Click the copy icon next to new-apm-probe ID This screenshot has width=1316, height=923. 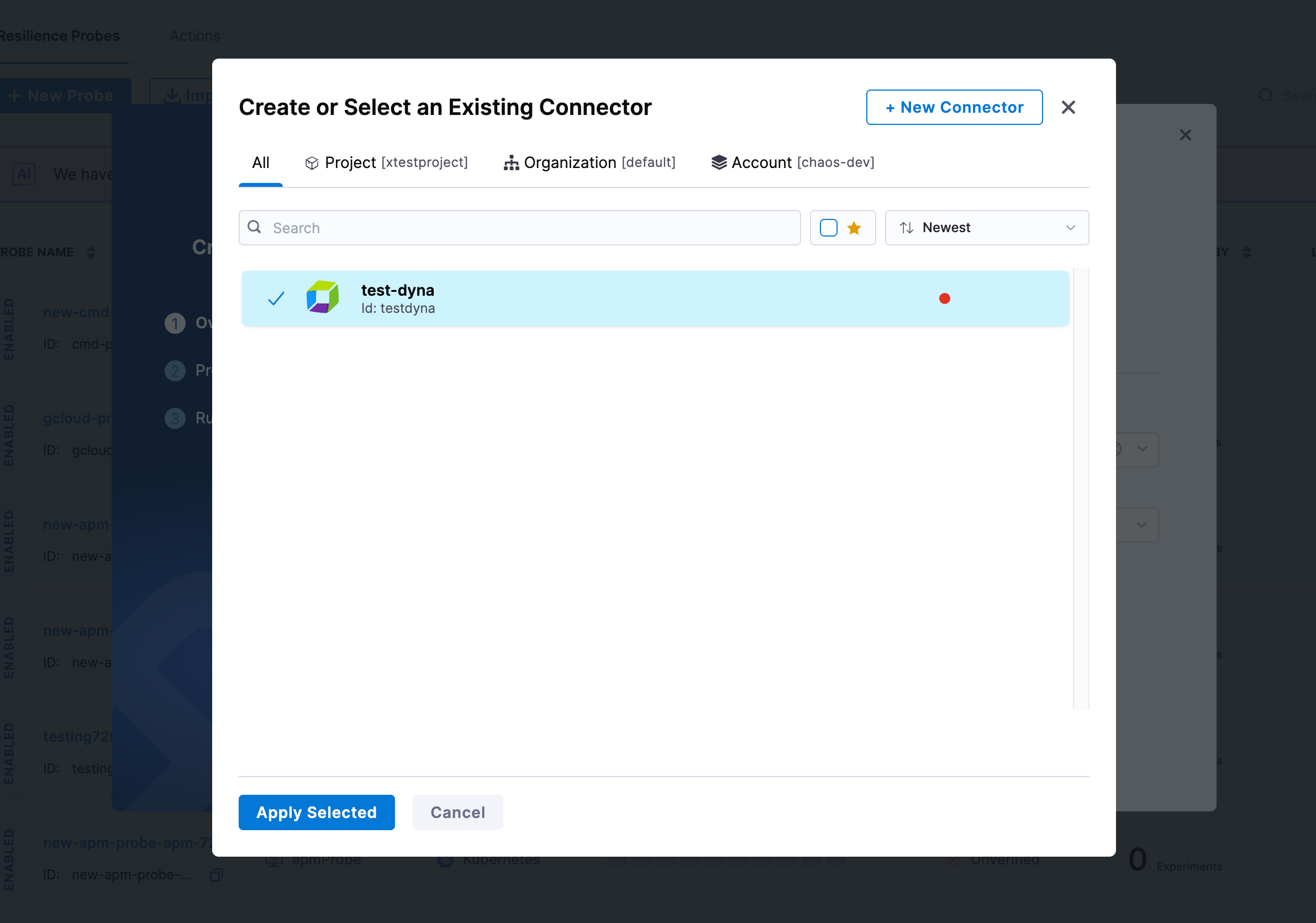point(216,875)
